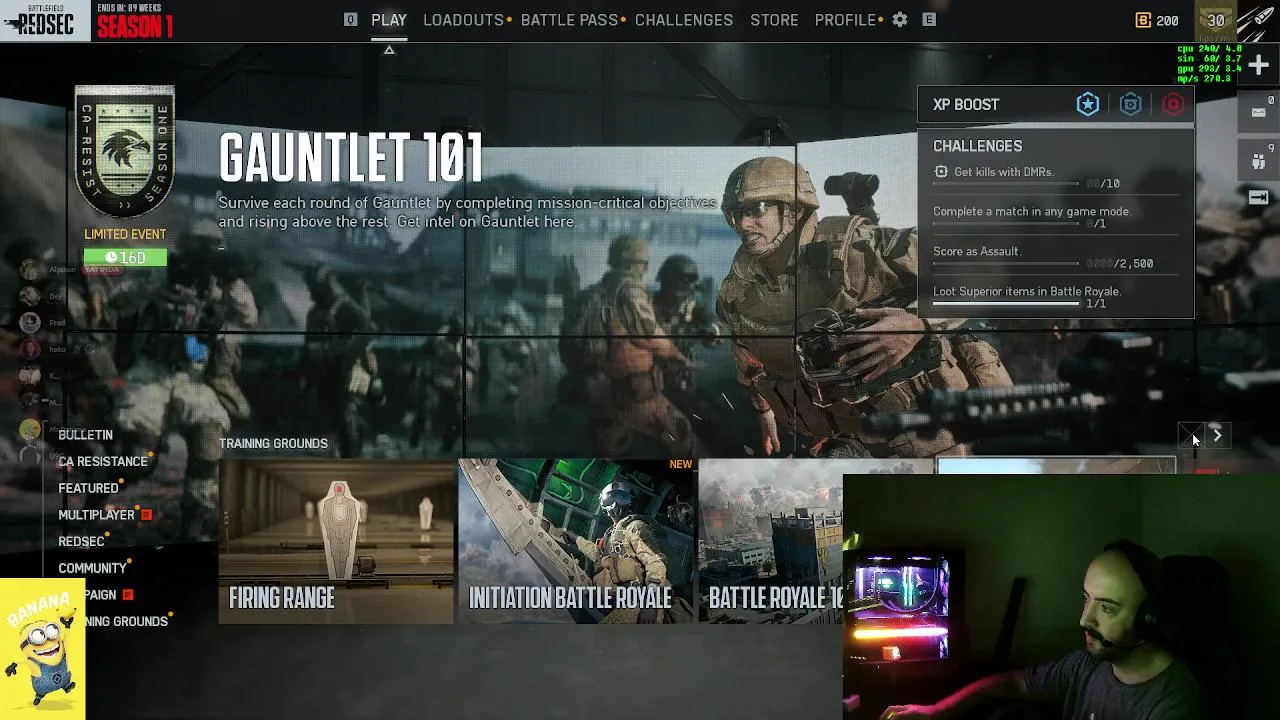Open the BATTLE PASS tab
The height and width of the screenshot is (720, 1280).
pyautogui.click(x=569, y=20)
